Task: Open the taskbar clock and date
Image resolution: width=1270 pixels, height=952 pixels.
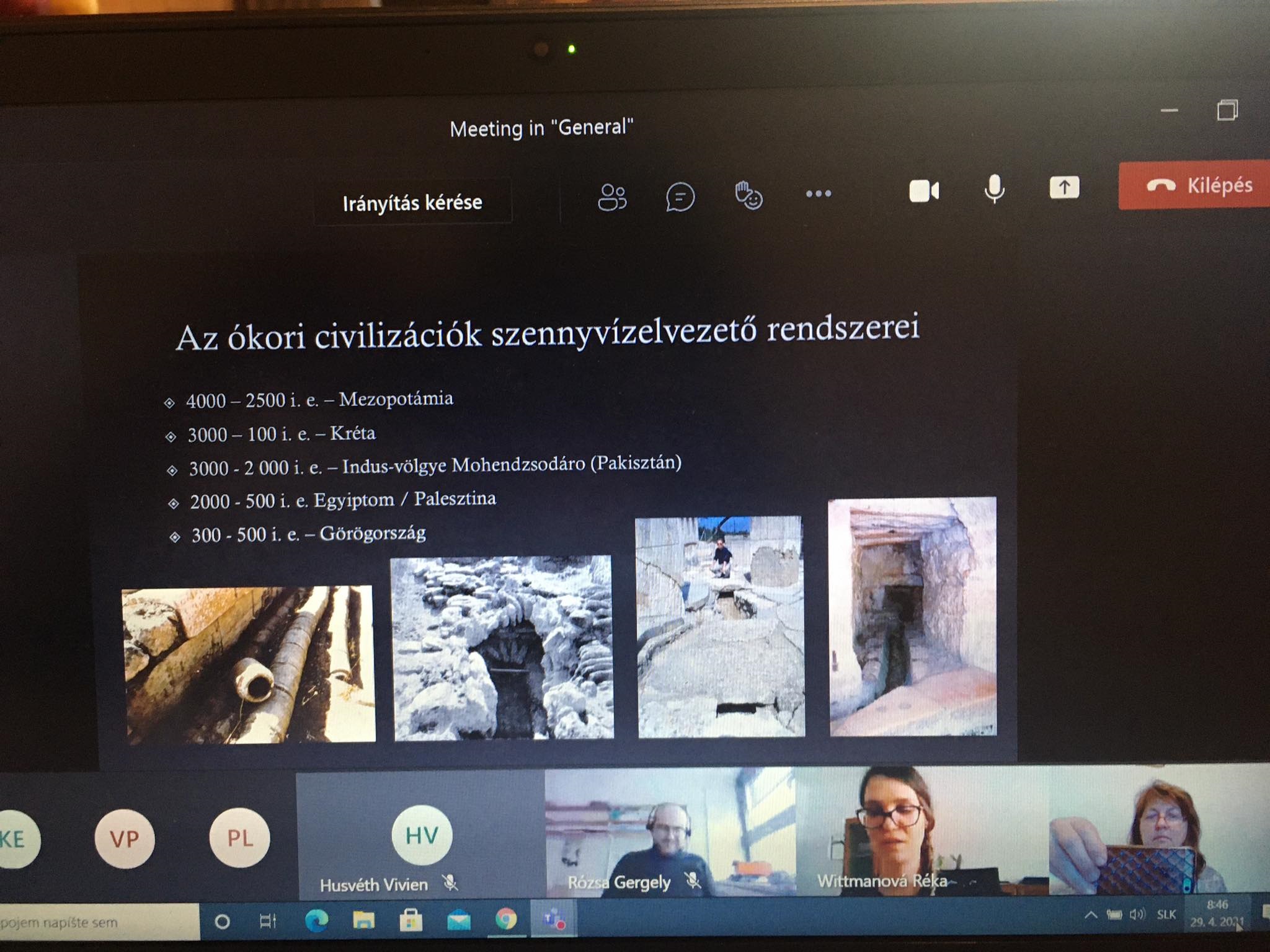Action: coord(1217,914)
